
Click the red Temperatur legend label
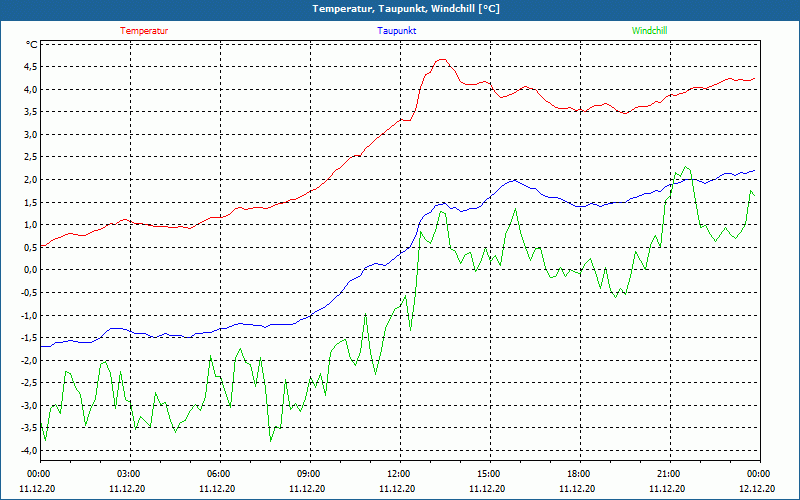[144, 31]
